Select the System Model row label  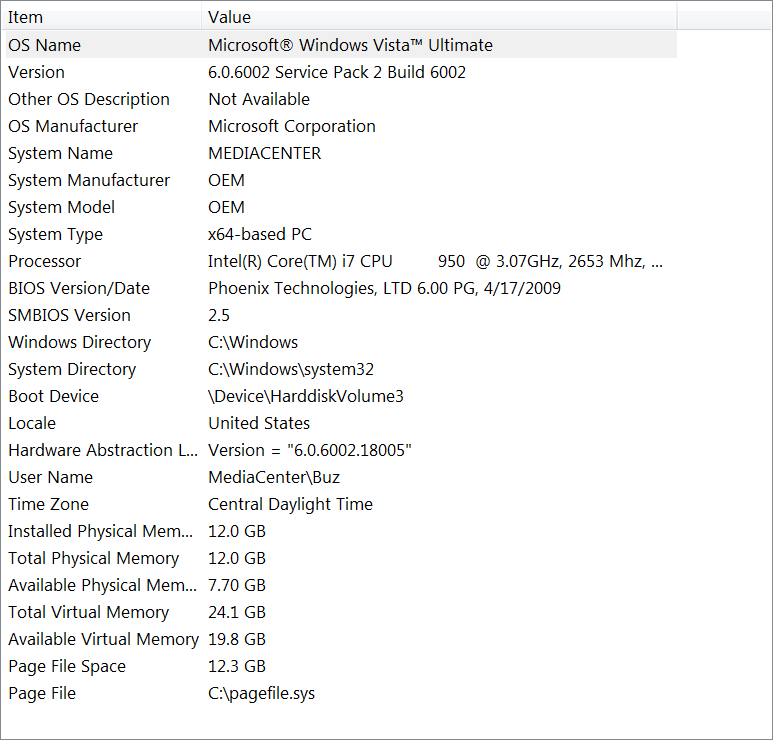coord(61,208)
